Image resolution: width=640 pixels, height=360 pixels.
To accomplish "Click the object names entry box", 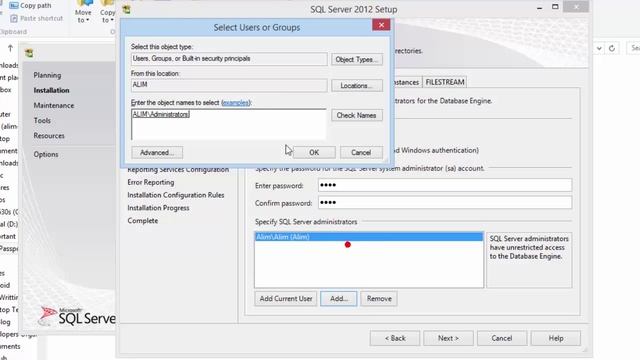I will click(x=229, y=124).
